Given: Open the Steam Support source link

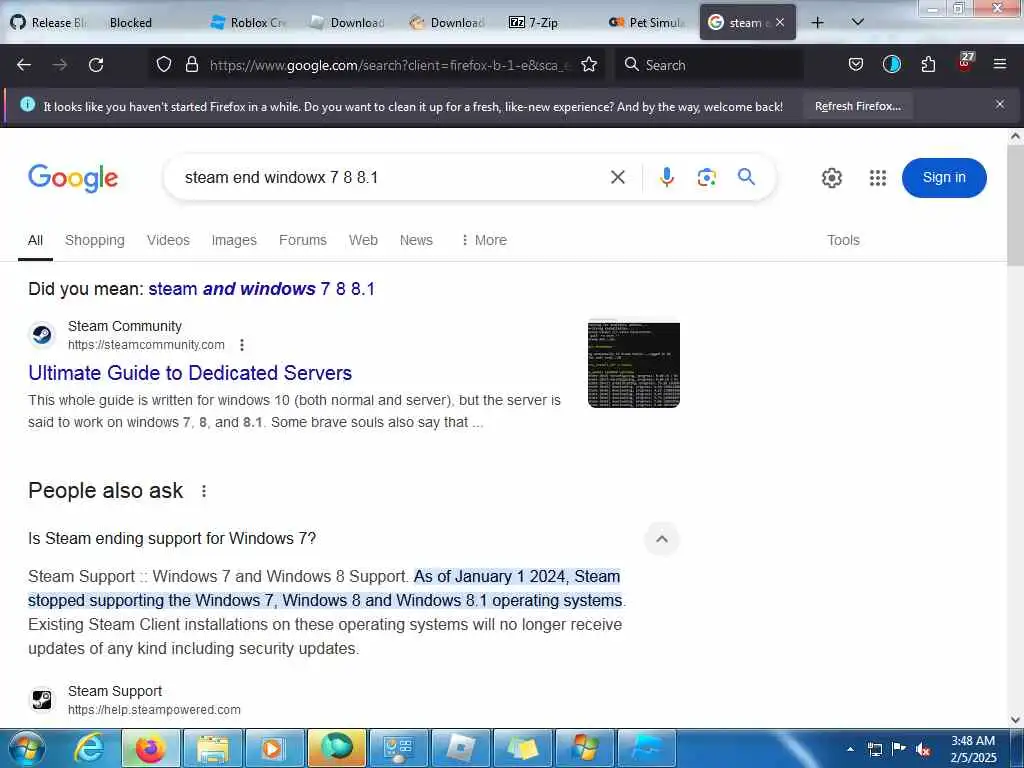Looking at the screenshot, I should [x=135, y=699].
